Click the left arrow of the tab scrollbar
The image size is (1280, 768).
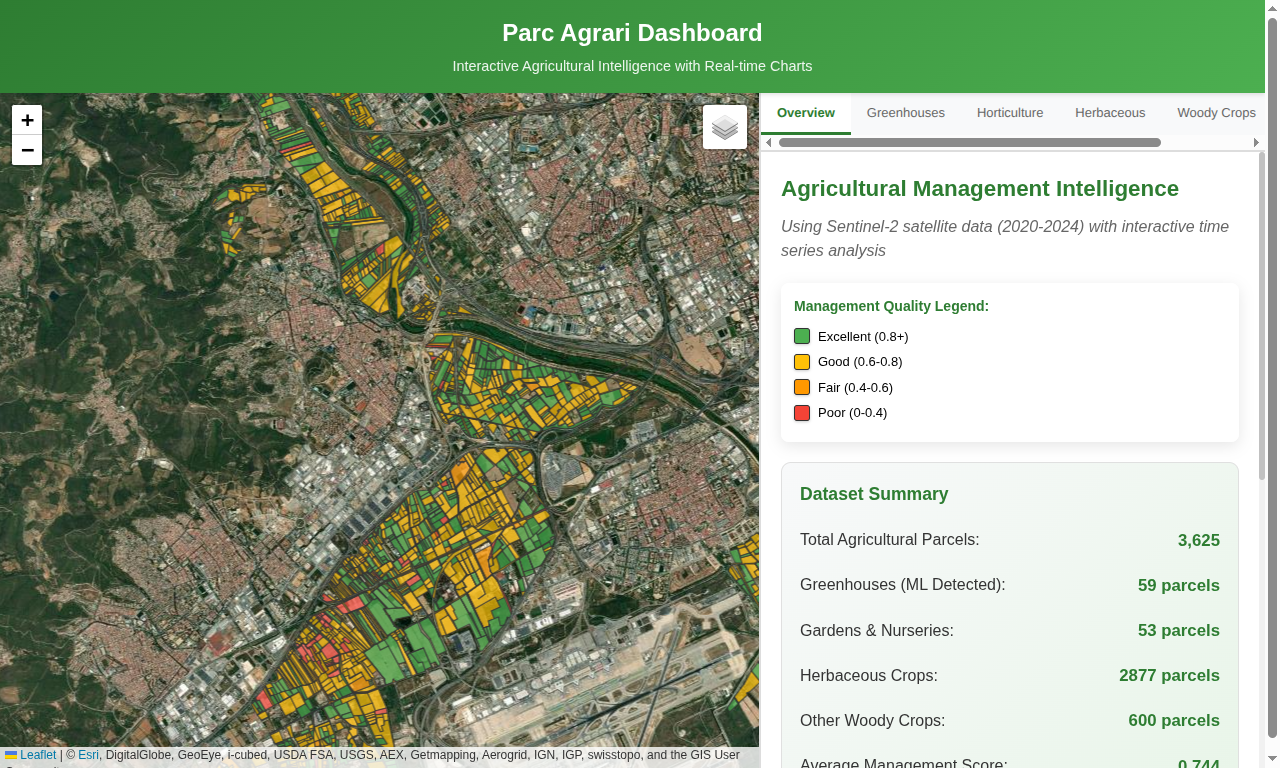pyautogui.click(x=768, y=142)
